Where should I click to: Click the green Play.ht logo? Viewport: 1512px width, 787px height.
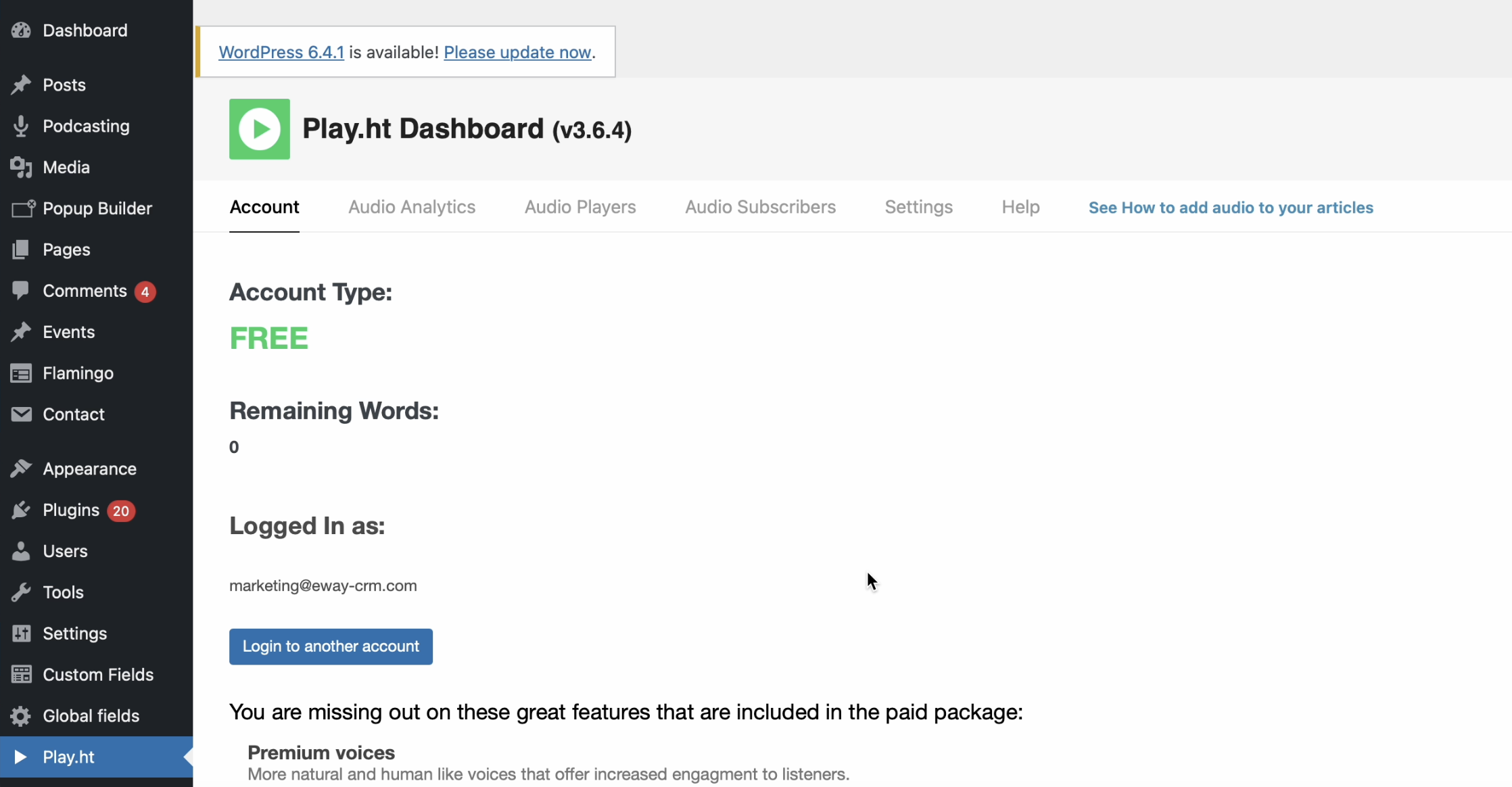(260, 129)
